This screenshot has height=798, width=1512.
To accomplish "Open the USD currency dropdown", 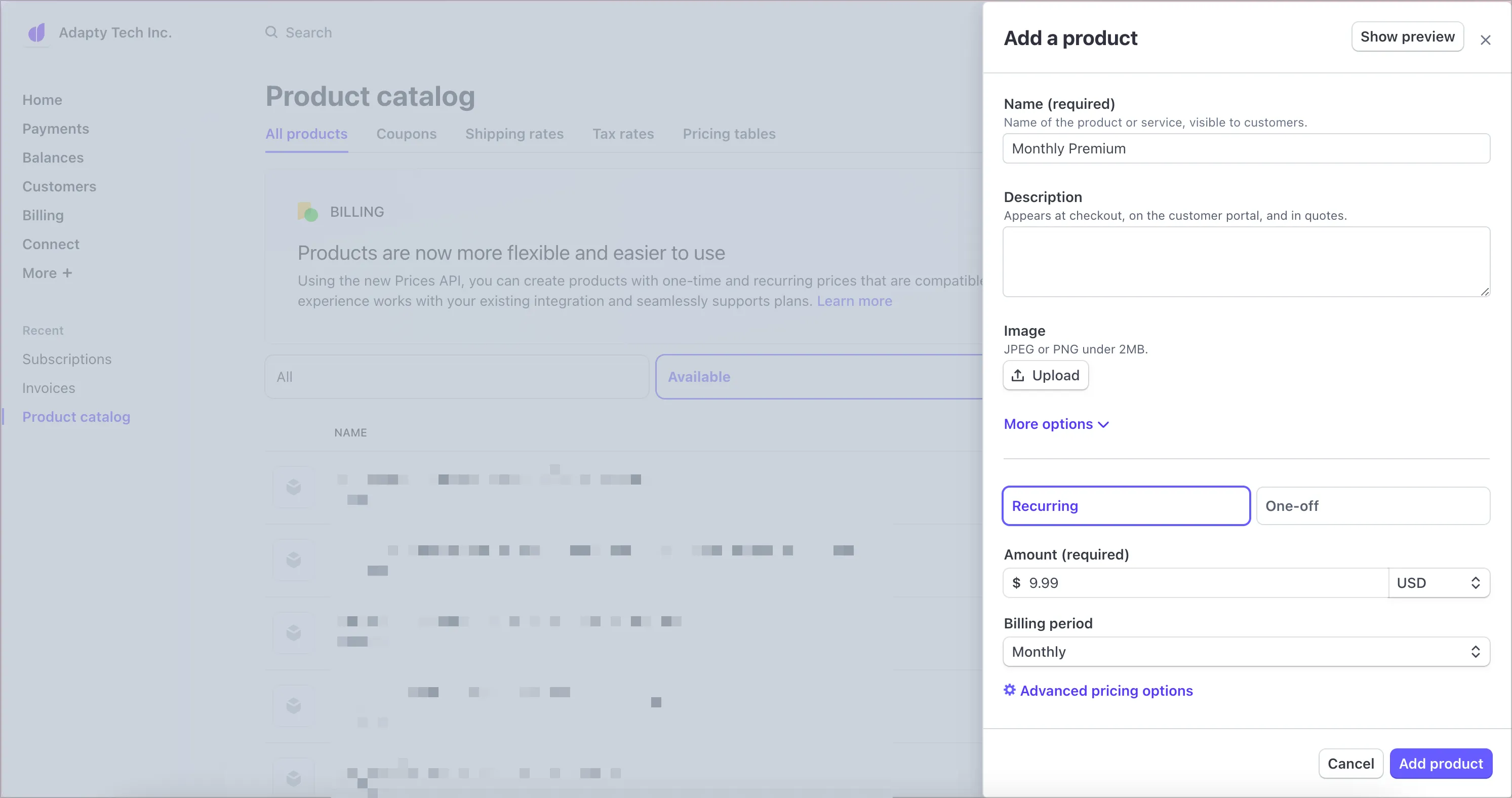I will coord(1439,583).
